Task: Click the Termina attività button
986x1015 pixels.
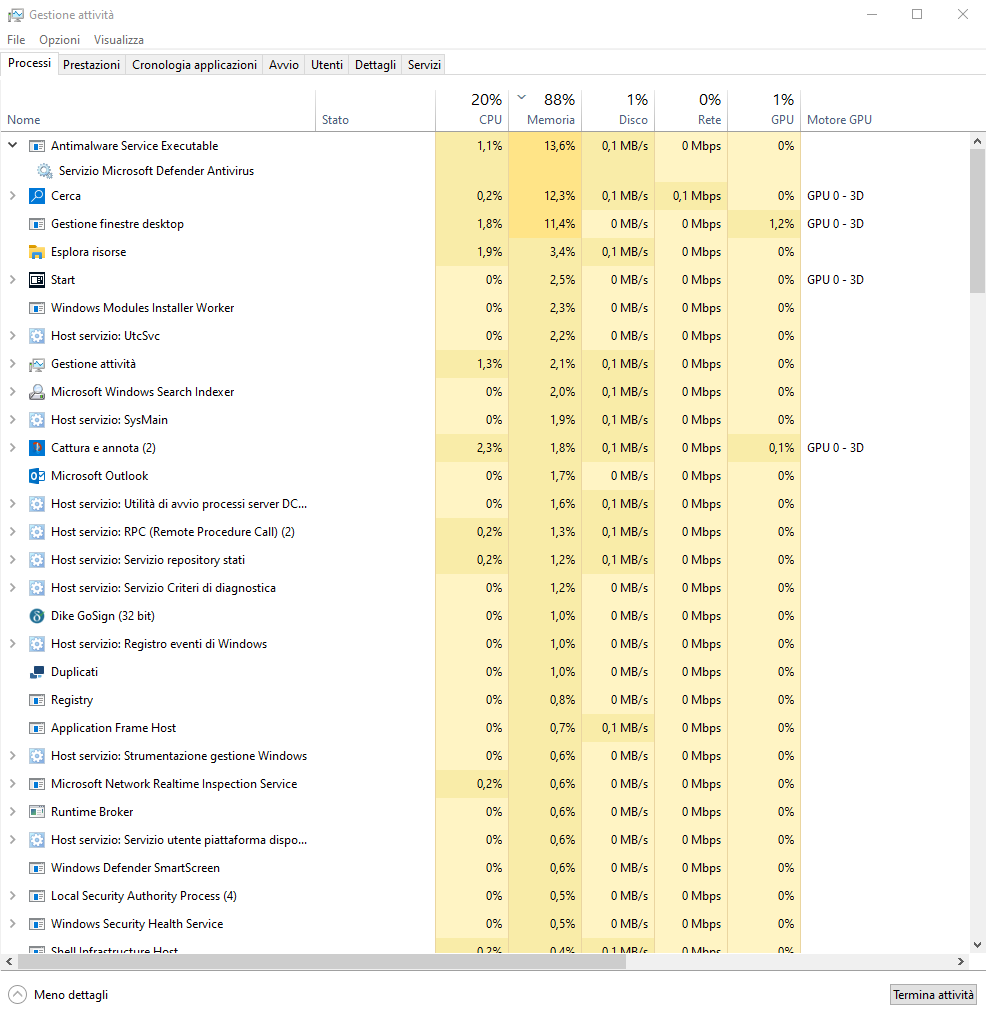Action: tap(934, 994)
